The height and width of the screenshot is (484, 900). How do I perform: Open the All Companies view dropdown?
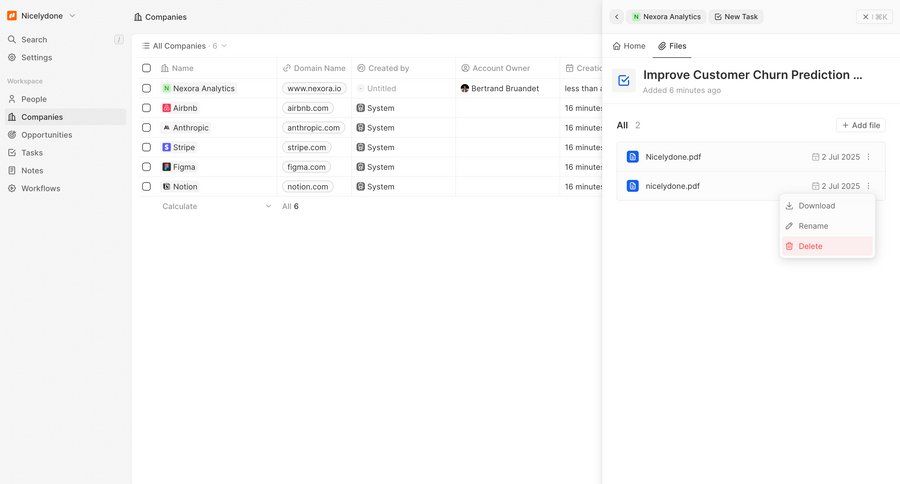click(x=184, y=46)
